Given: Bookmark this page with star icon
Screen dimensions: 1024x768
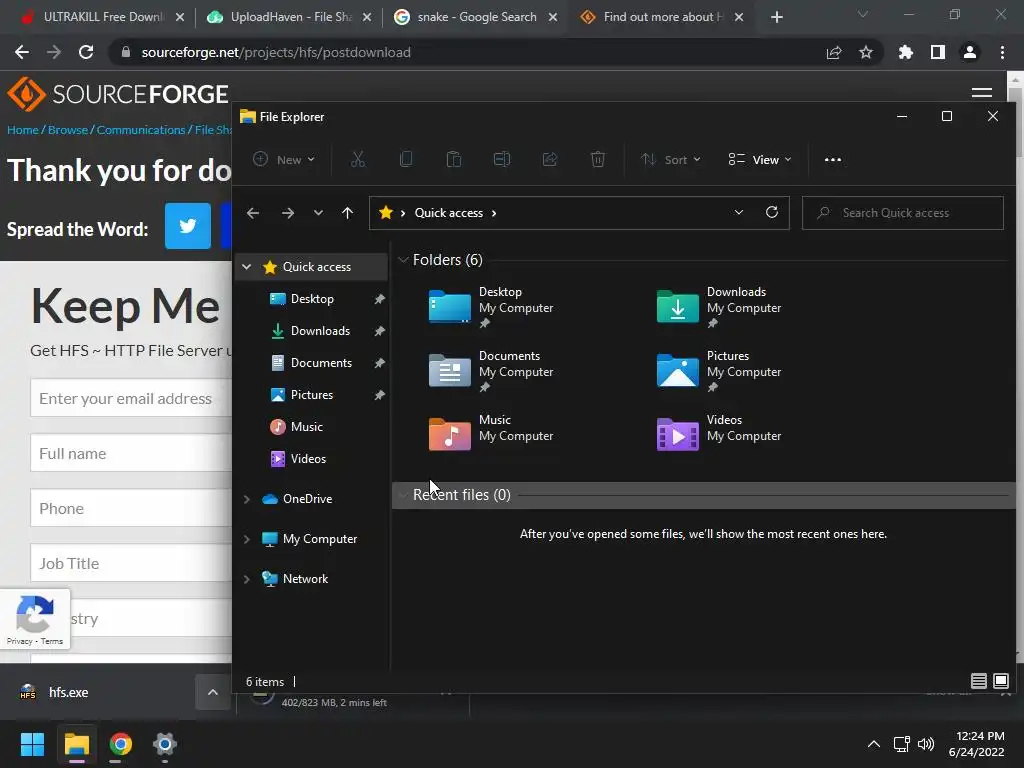Looking at the screenshot, I should (x=866, y=52).
